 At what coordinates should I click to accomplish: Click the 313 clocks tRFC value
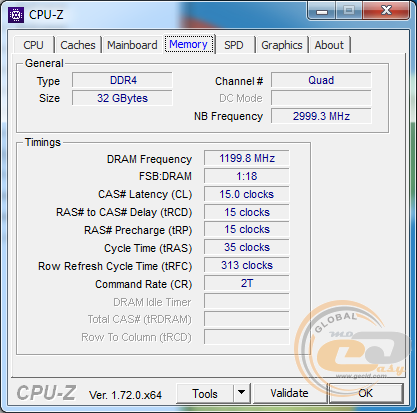click(x=247, y=266)
